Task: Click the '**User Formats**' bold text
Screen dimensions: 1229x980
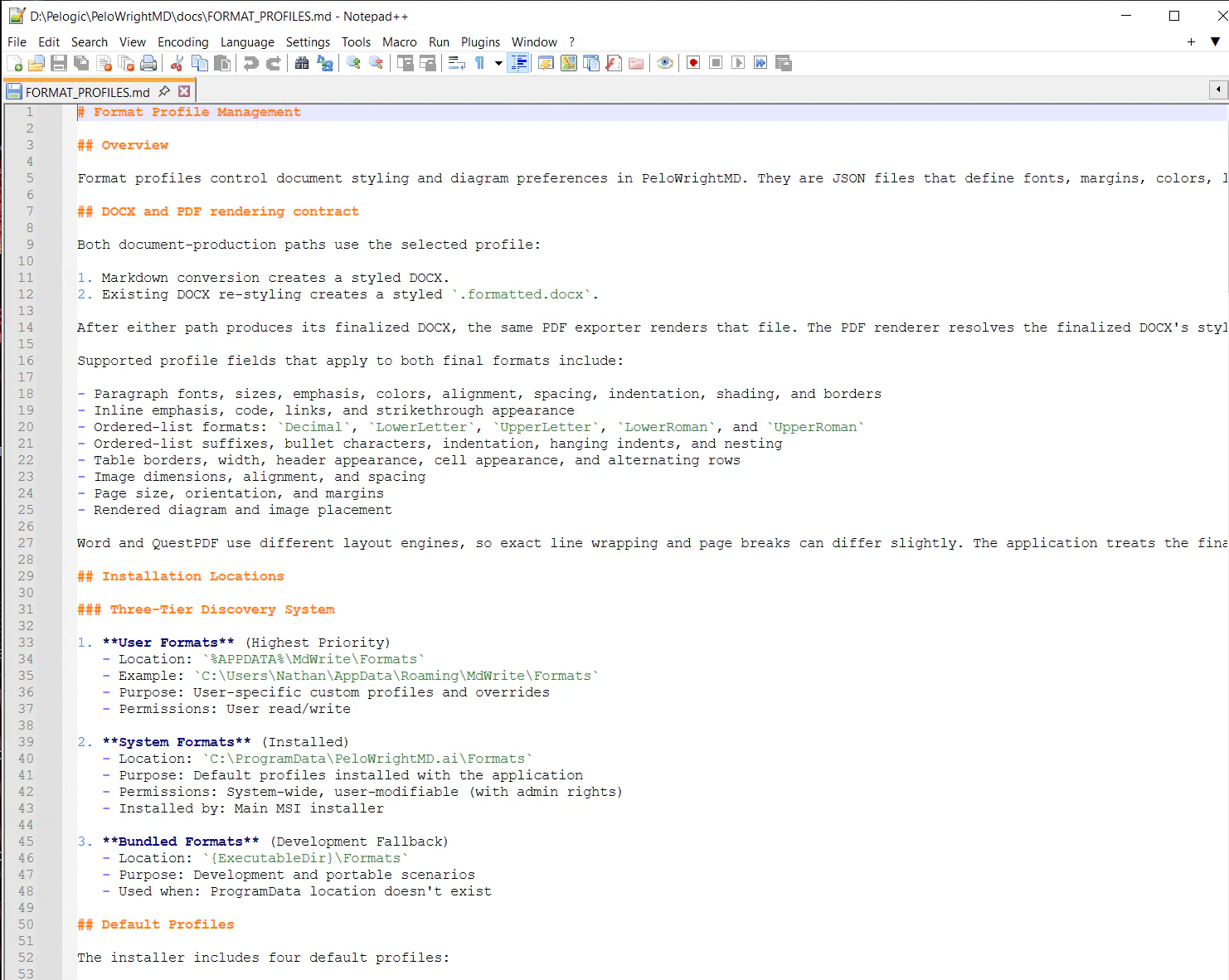Action: [x=168, y=643]
